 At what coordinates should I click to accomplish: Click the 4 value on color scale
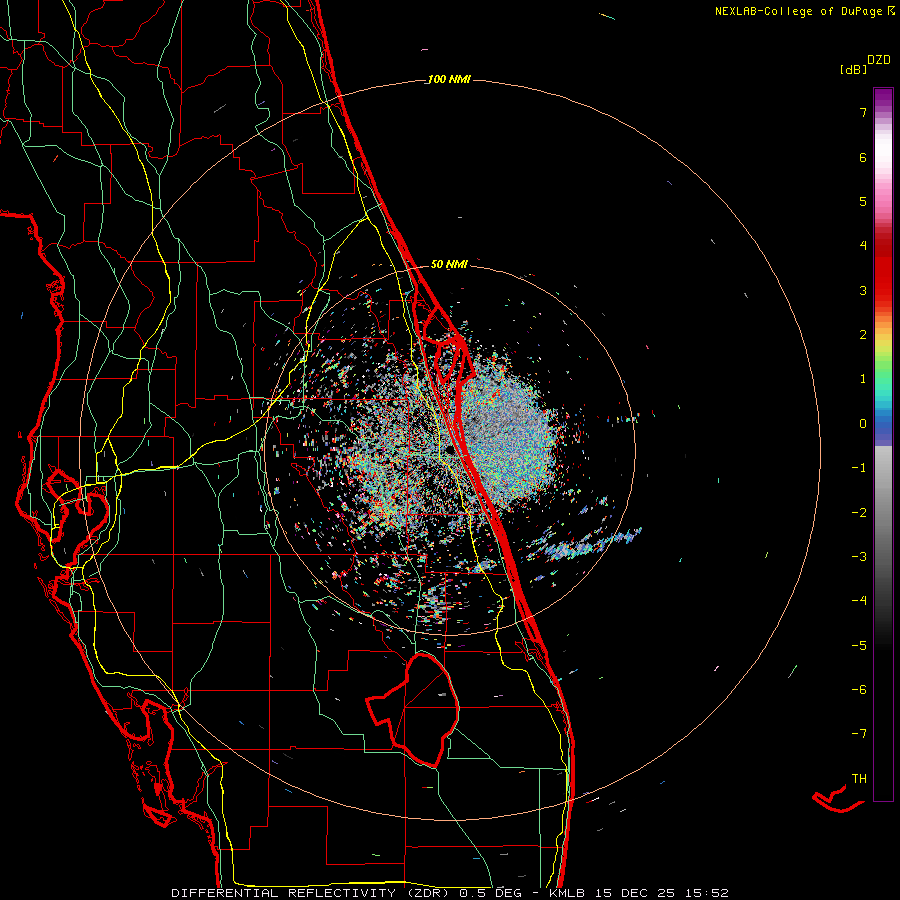point(863,246)
